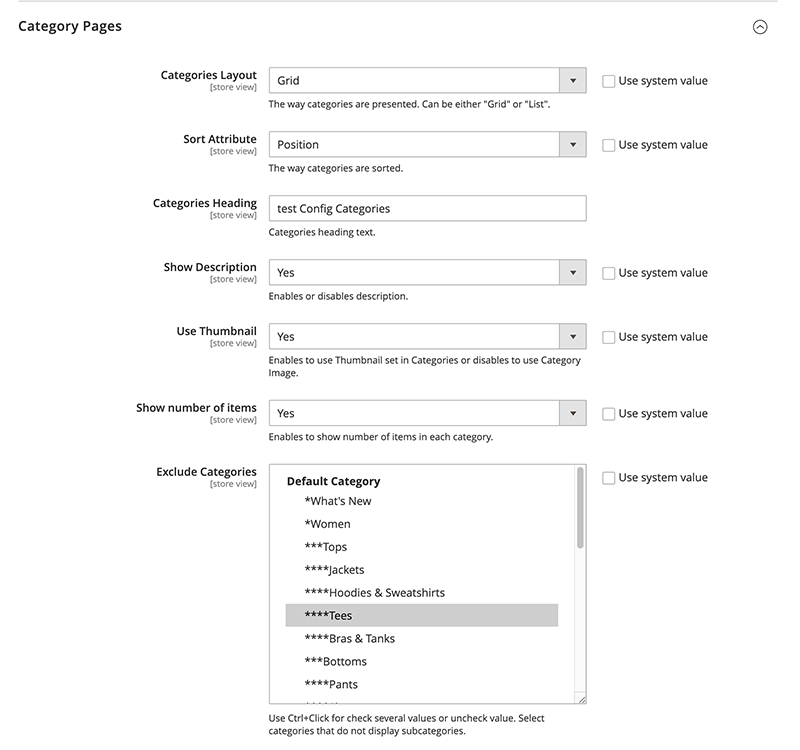Check system value for Show number of items
The height and width of the screenshot is (750, 800).
[x=609, y=413]
